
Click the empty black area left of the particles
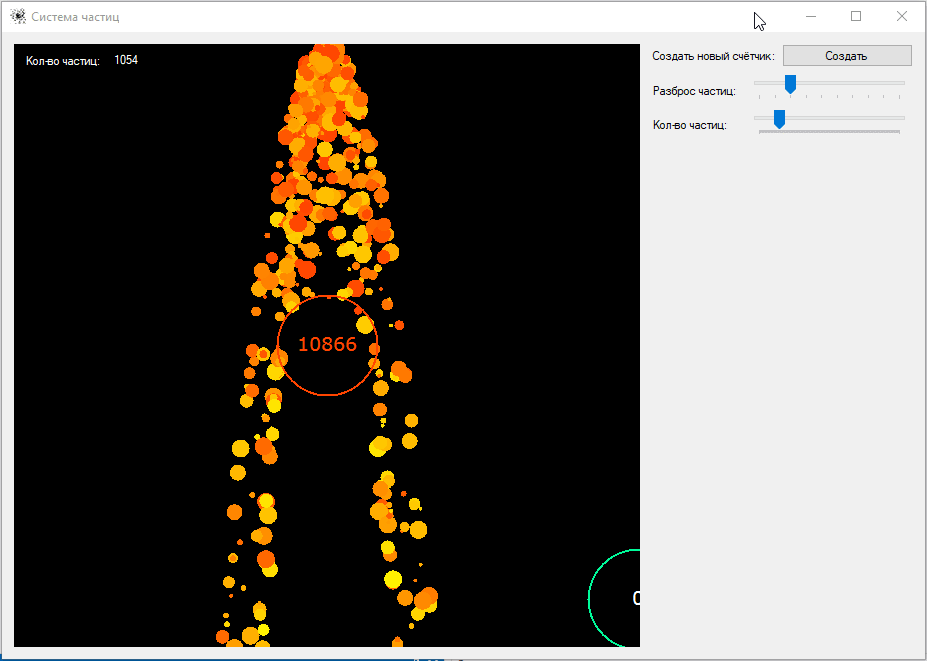pos(110,350)
